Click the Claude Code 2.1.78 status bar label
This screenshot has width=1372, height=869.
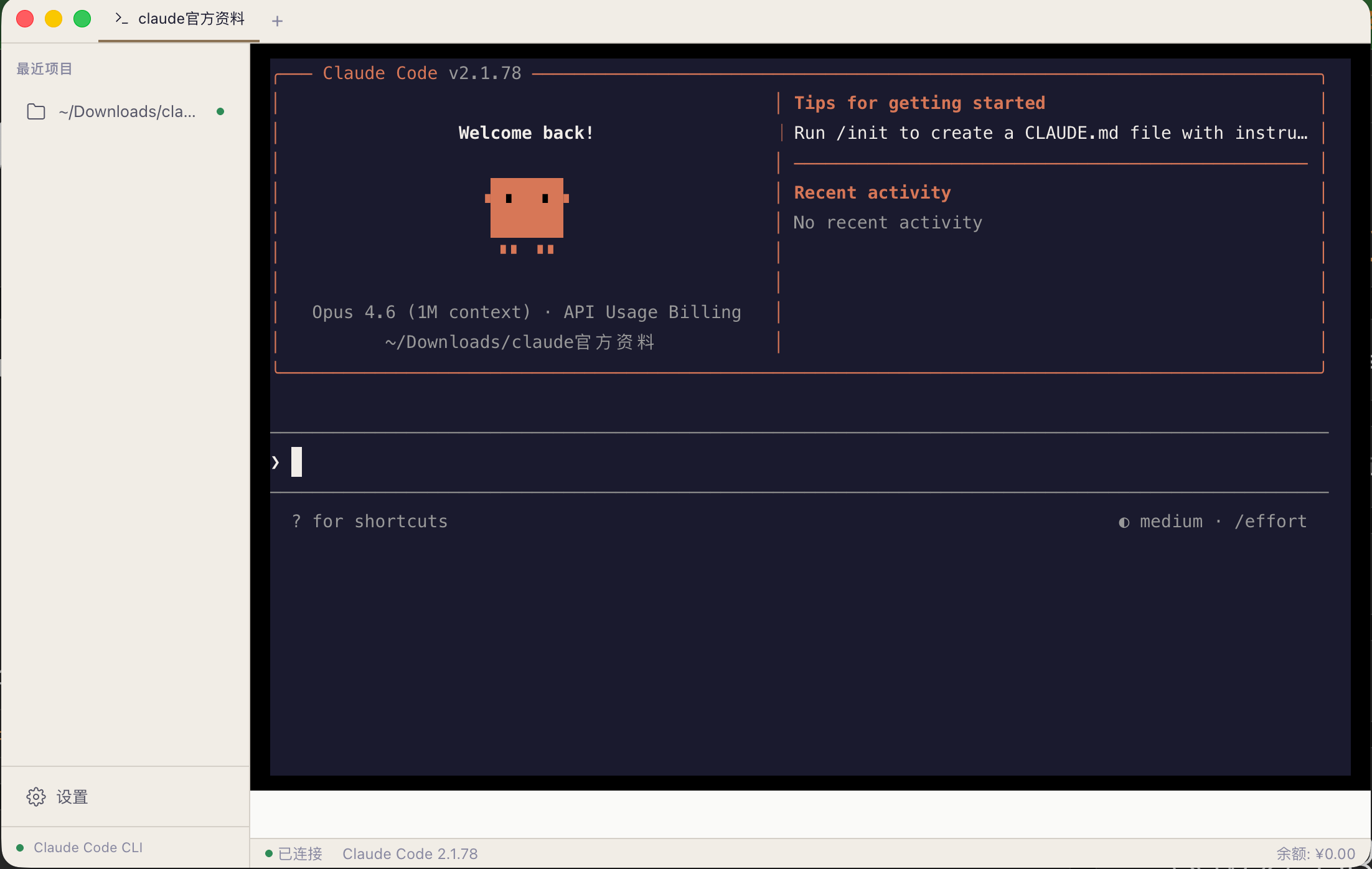(x=410, y=854)
